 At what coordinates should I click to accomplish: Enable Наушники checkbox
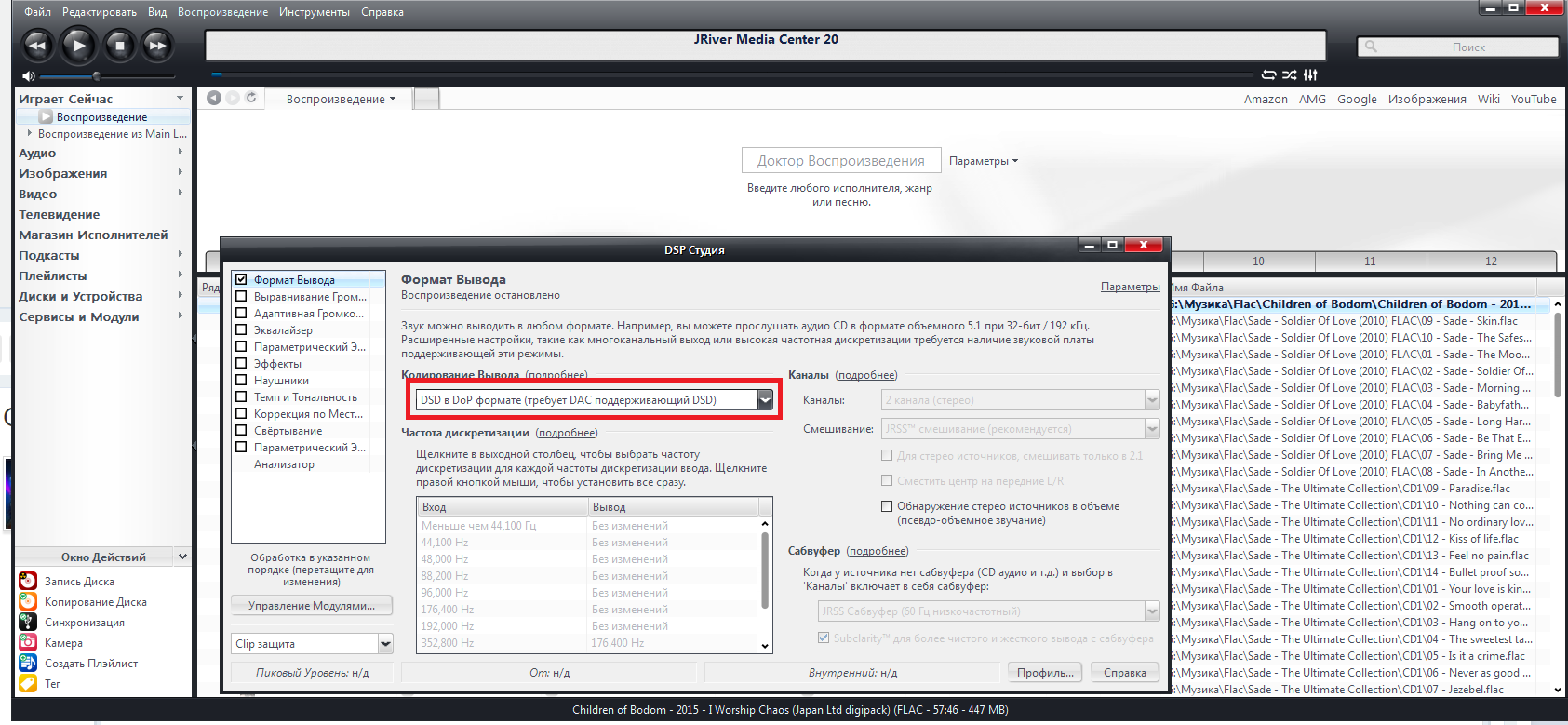coord(241,380)
